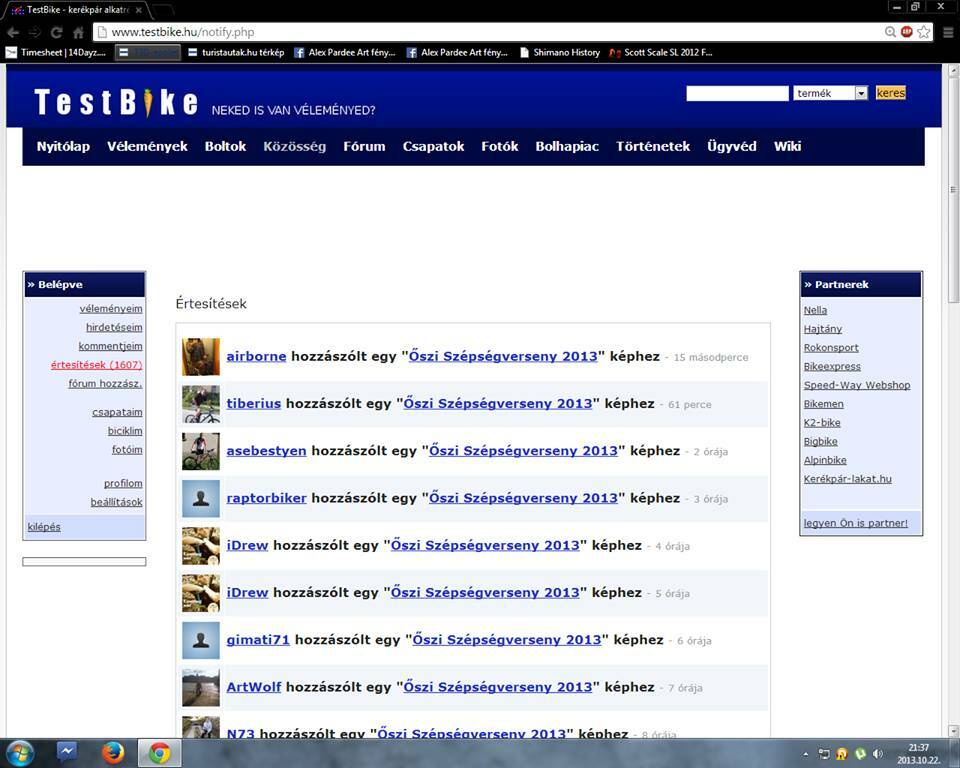The height and width of the screenshot is (768, 960).
Task: Go to the Bolhapiac section
Action: tap(567, 146)
